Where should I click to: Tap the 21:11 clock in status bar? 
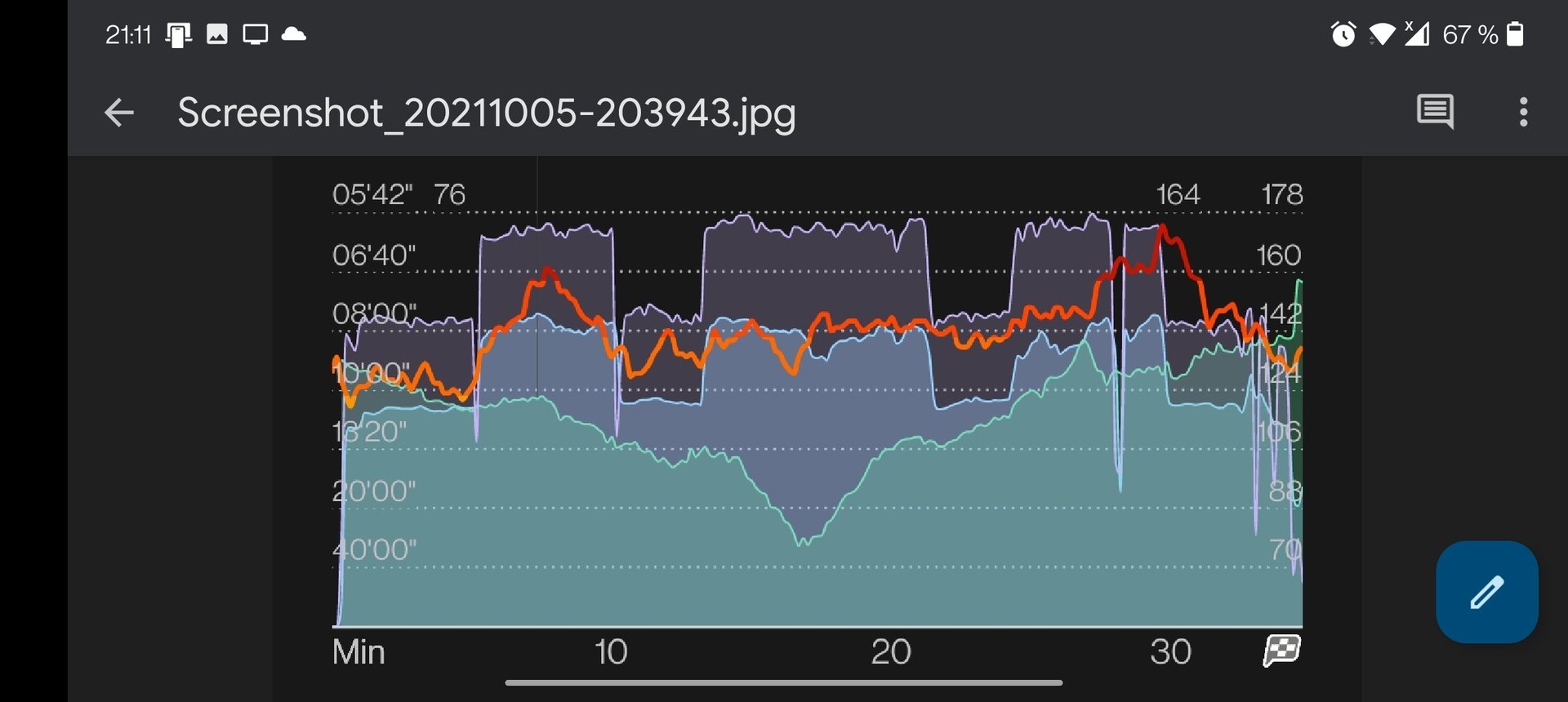(x=128, y=34)
